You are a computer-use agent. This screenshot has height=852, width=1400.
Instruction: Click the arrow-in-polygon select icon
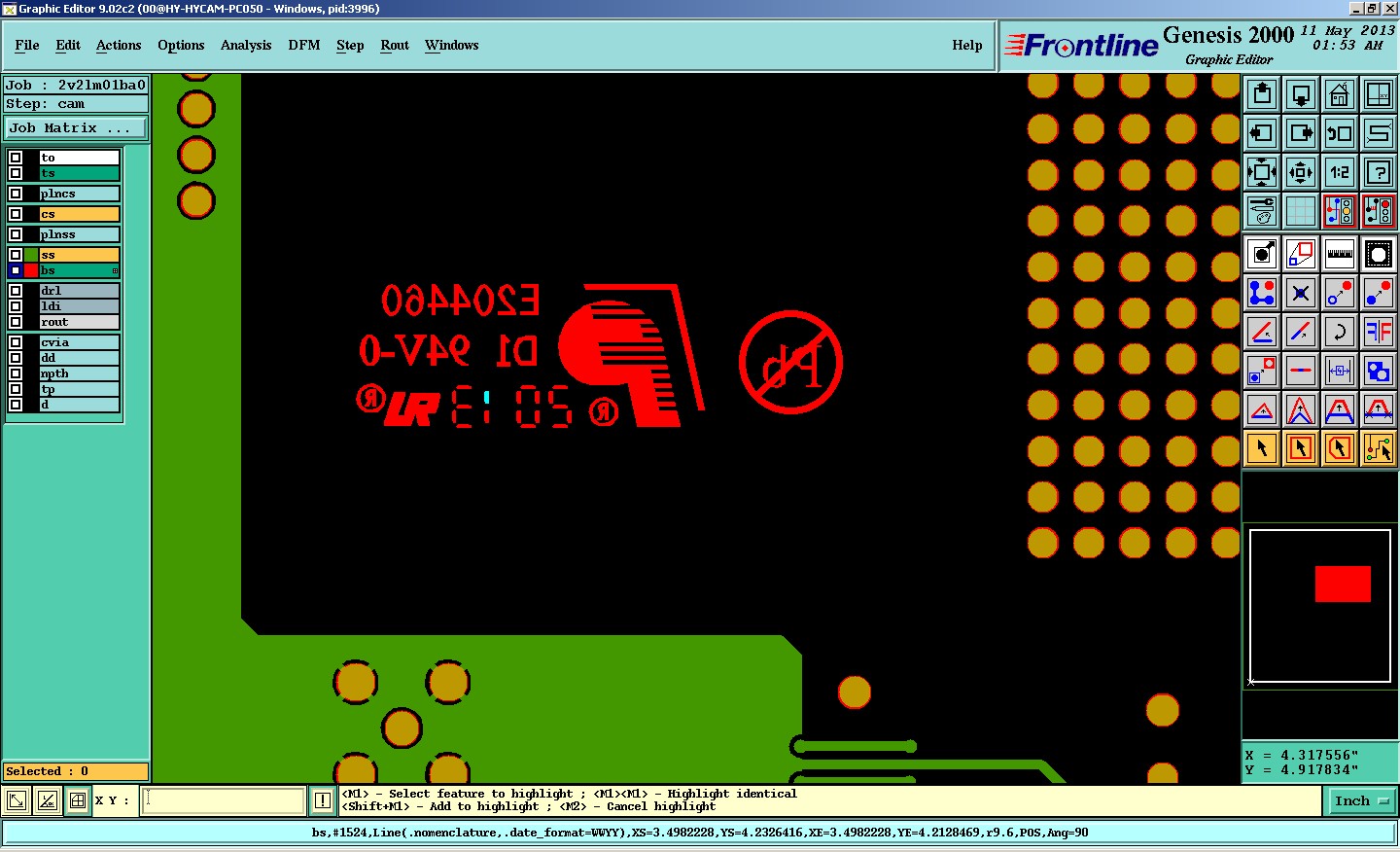(x=1340, y=448)
